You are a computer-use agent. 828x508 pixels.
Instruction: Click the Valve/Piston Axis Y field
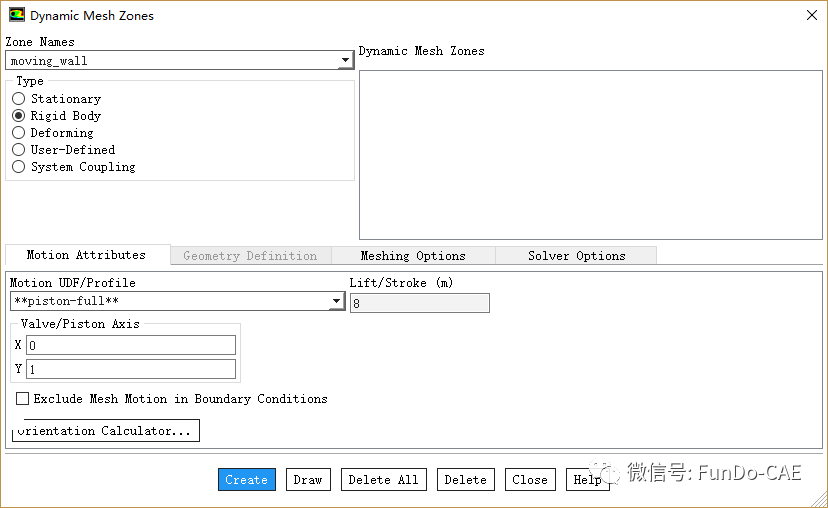(x=131, y=369)
